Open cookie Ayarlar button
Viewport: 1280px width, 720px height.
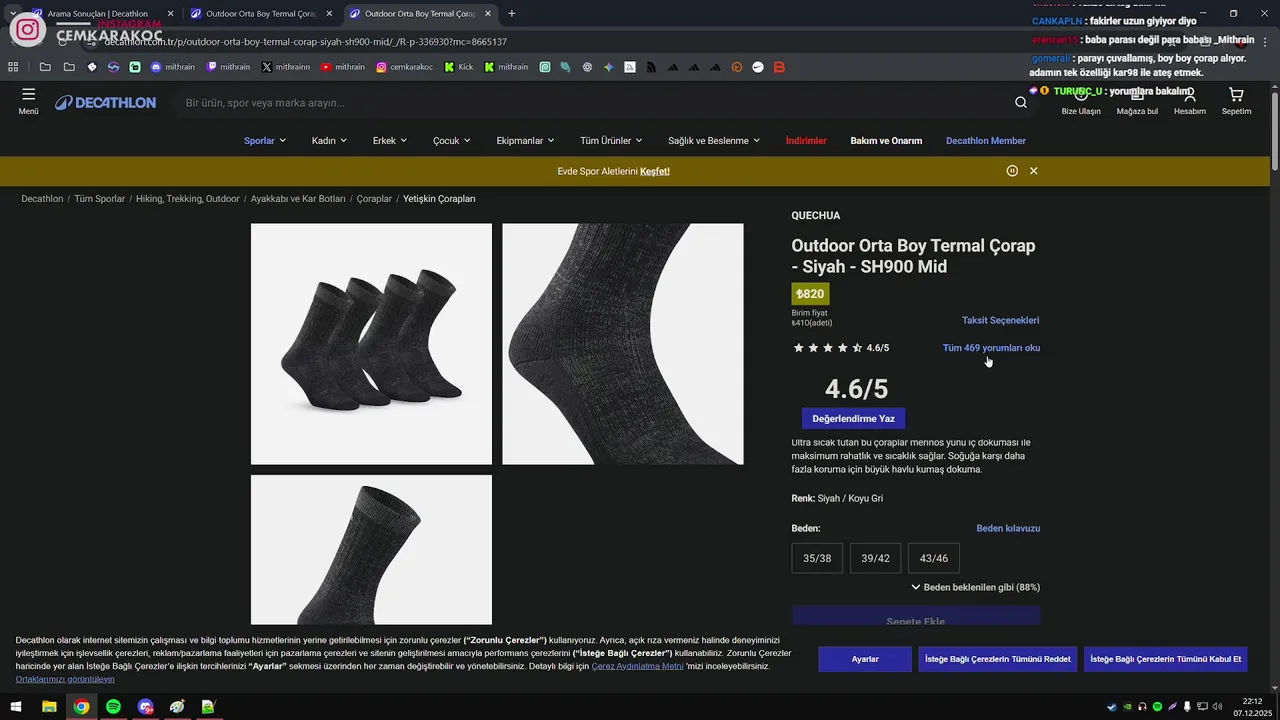pyautogui.click(x=865, y=659)
